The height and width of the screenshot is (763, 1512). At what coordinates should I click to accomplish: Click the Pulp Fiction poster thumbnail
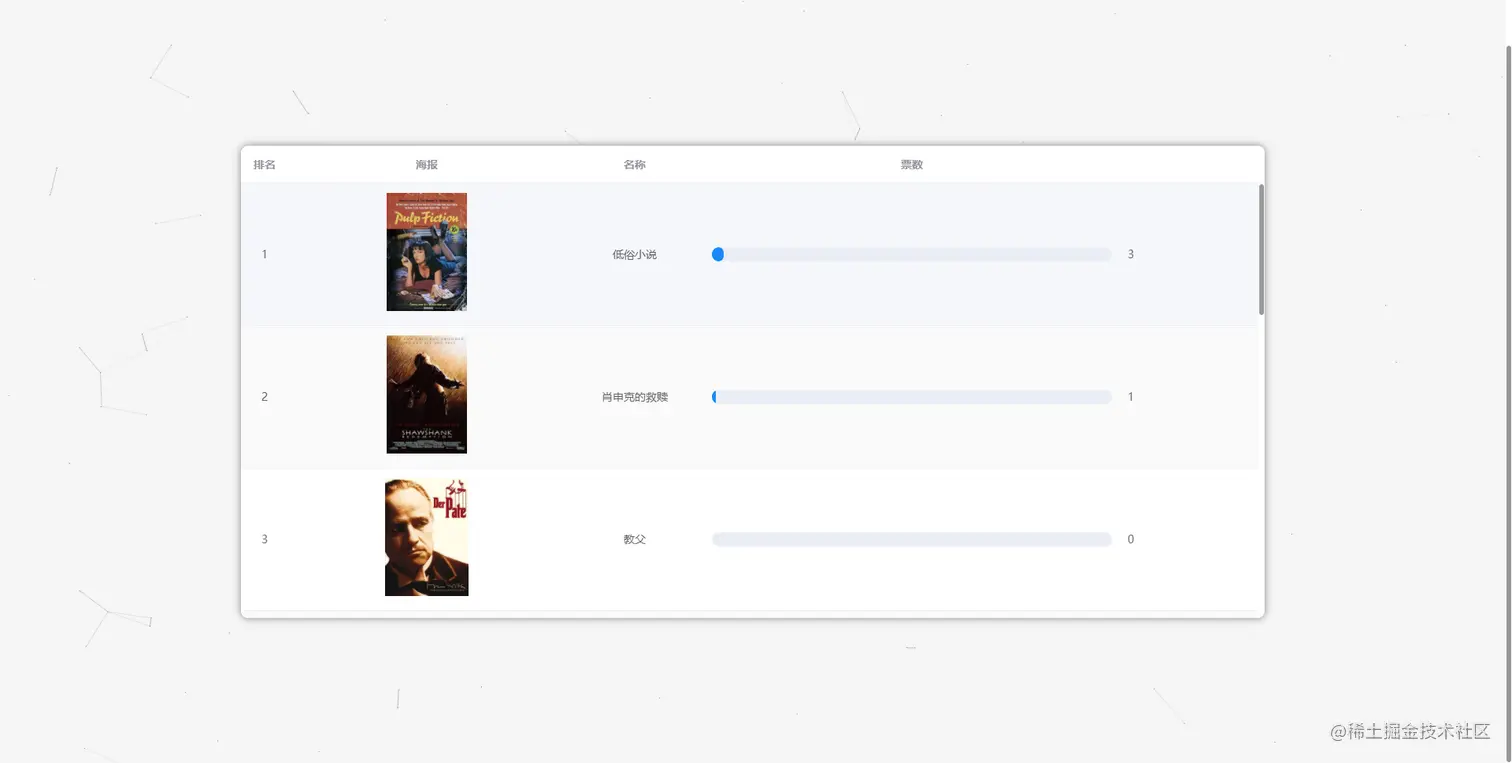426,252
